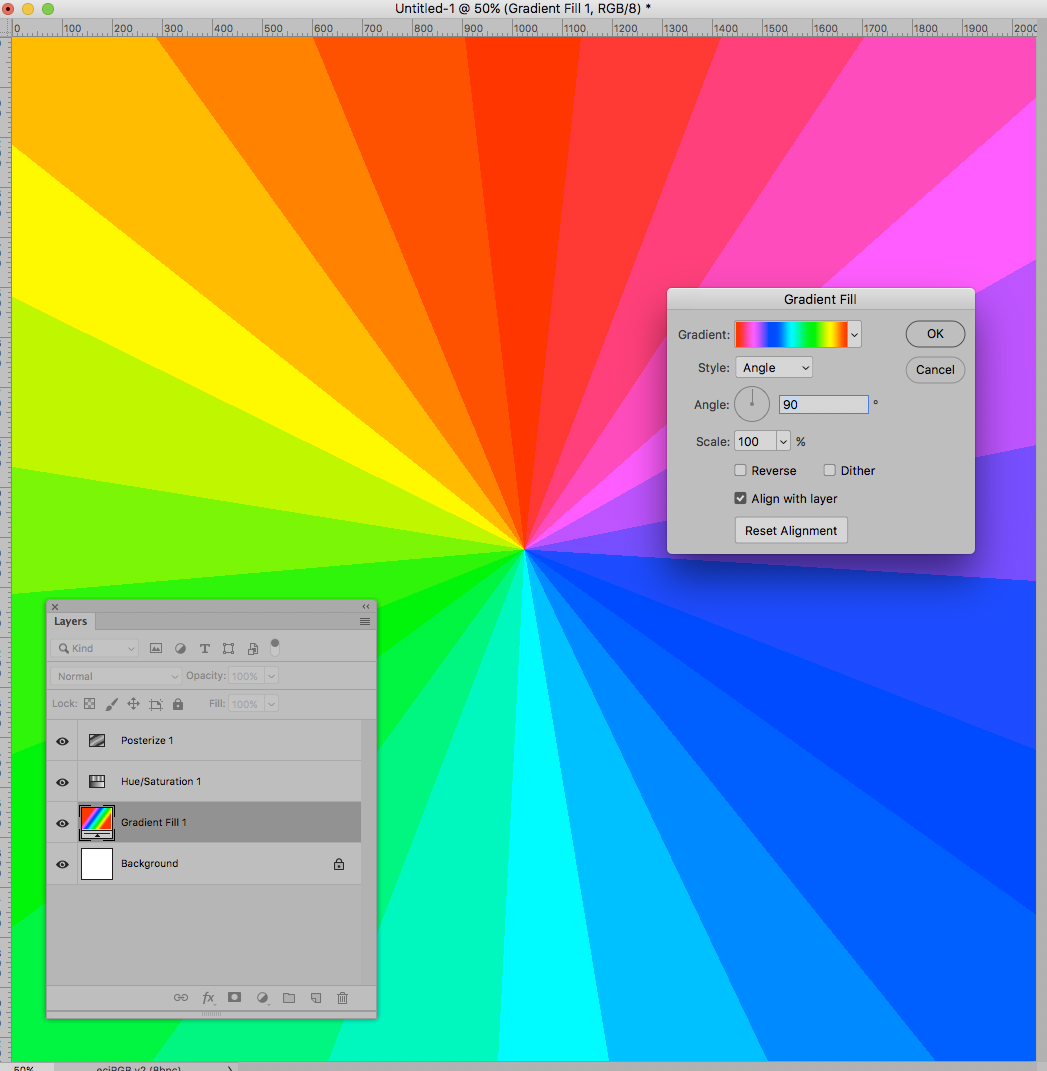This screenshot has height=1071, width=1047.
Task: Hide the Gradient Fill 1 layer
Action: tap(62, 823)
